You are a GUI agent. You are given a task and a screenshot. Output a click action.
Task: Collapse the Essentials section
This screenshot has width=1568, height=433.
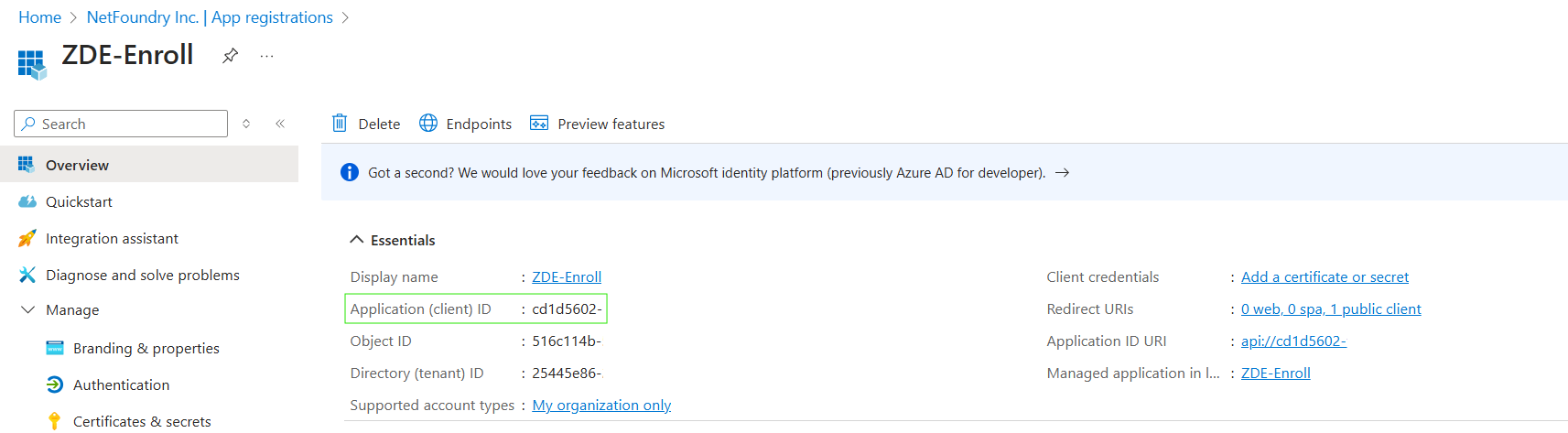pyautogui.click(x=356, y=240)
